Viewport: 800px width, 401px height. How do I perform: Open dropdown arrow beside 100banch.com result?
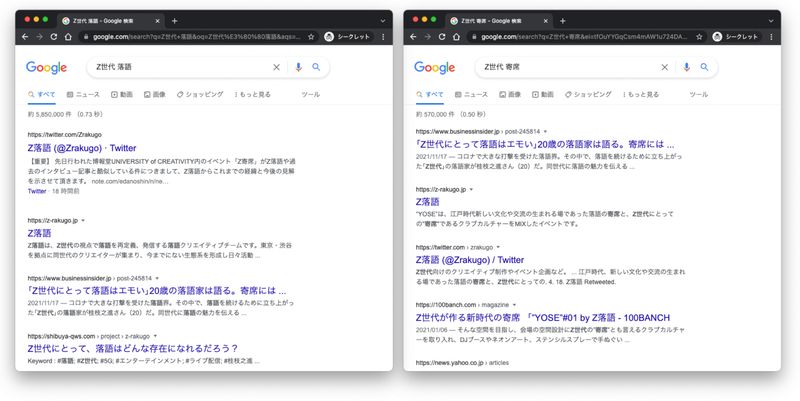click(514, 305)
